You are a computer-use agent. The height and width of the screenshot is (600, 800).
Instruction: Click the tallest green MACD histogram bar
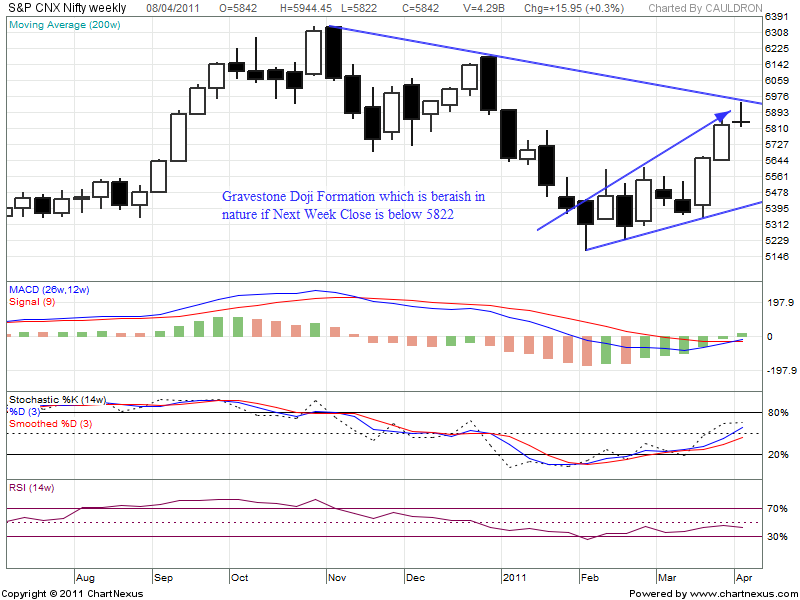click(x=238, y=327)
